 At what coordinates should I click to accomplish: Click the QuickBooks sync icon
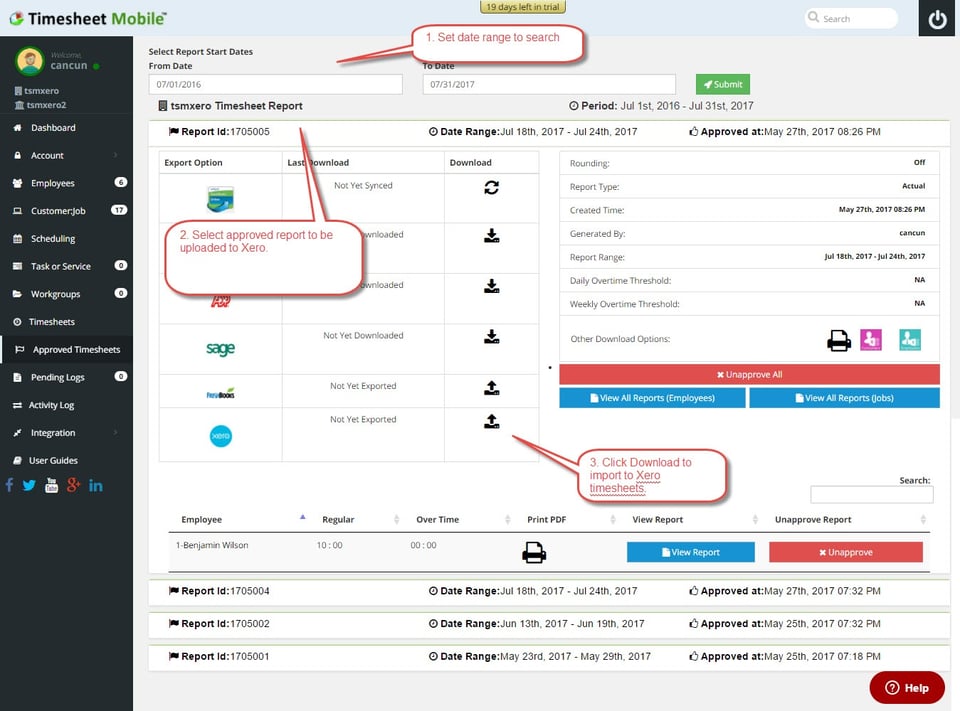pos(493,187)
